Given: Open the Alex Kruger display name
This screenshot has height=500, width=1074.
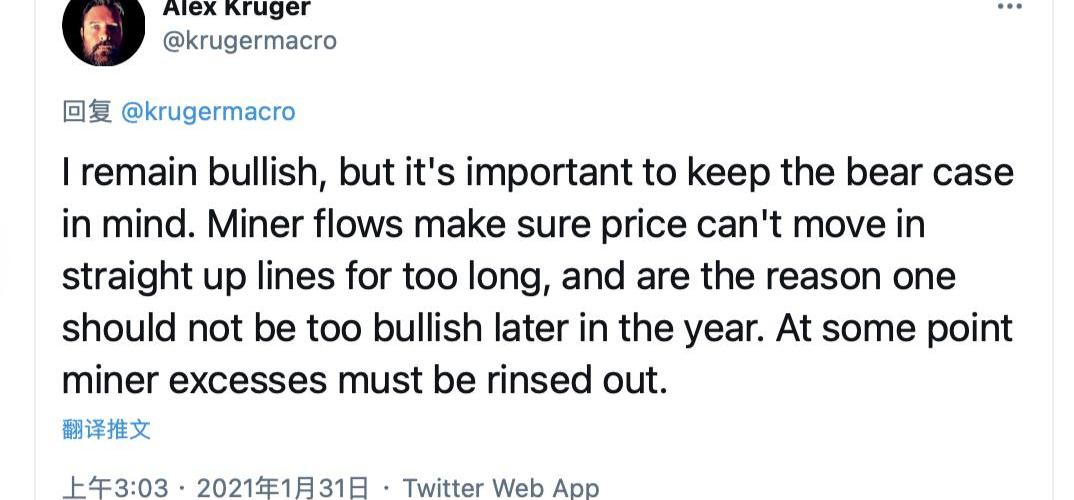Looking at the screenshot, I should [236, 8].
